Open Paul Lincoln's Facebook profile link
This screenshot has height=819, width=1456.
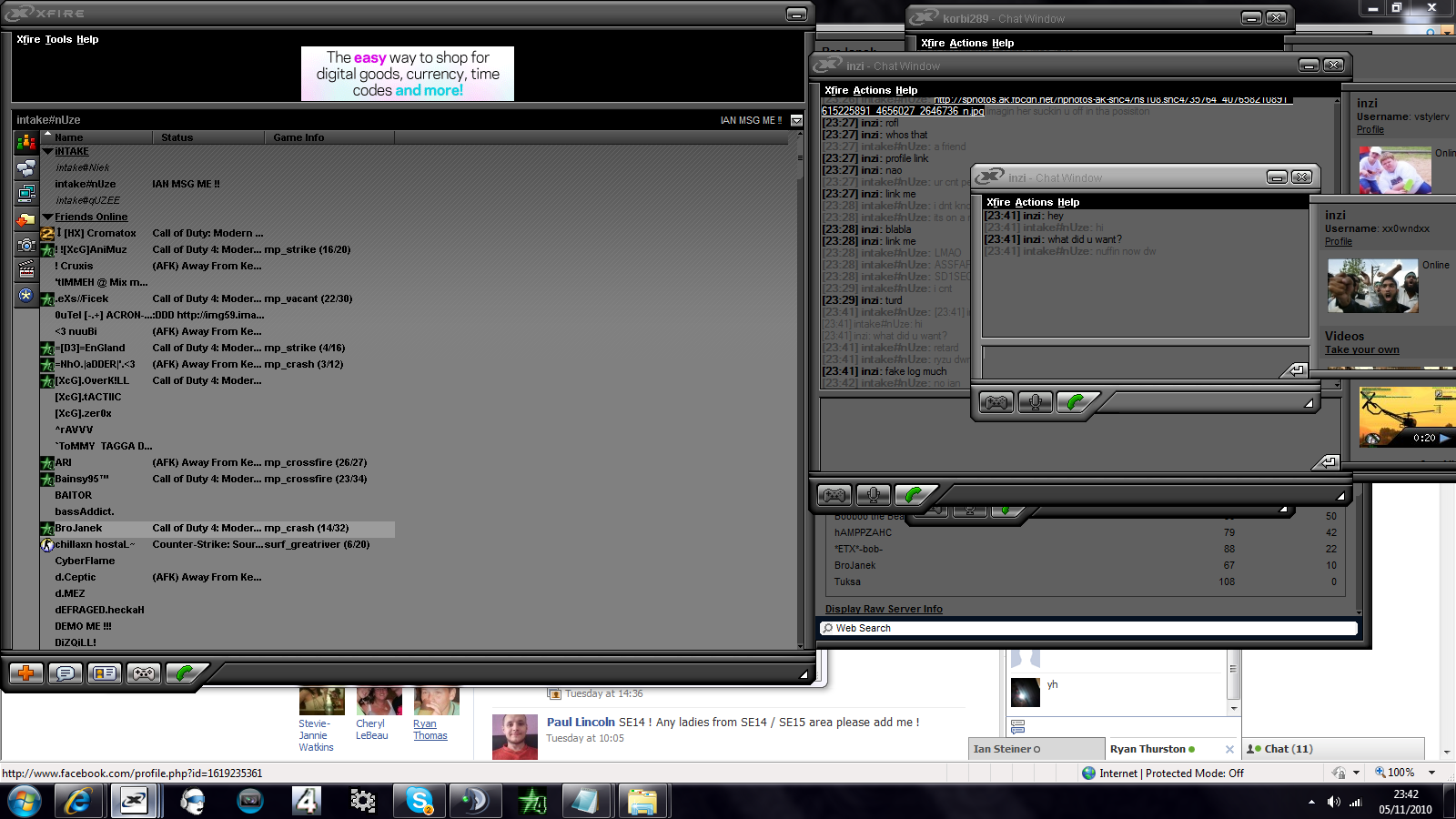581,722
